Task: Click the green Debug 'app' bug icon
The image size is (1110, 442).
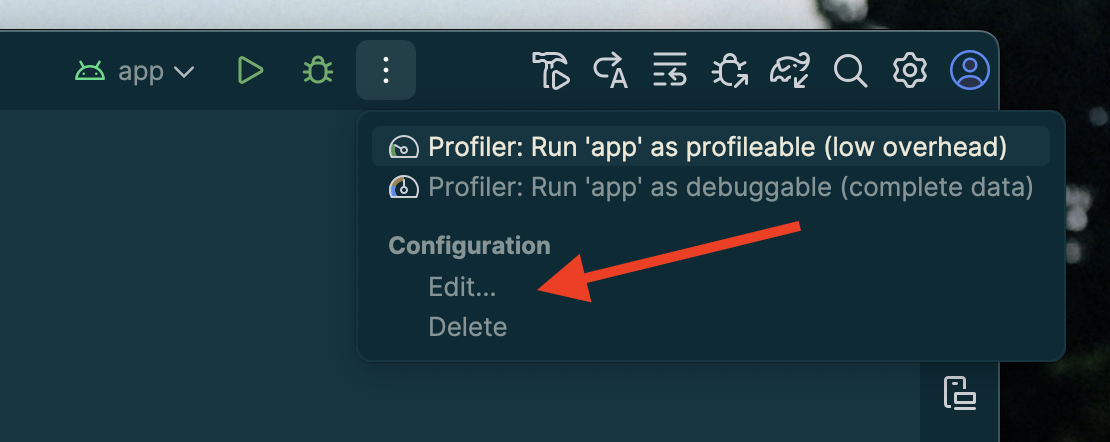Action: [318, 71]
